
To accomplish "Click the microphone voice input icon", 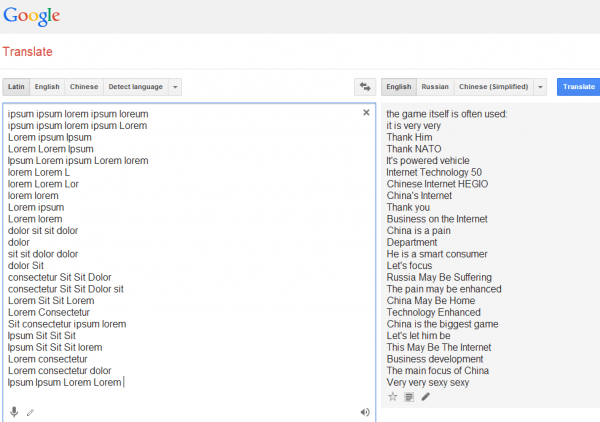I will pyautogui.click(x=14, y=411).
